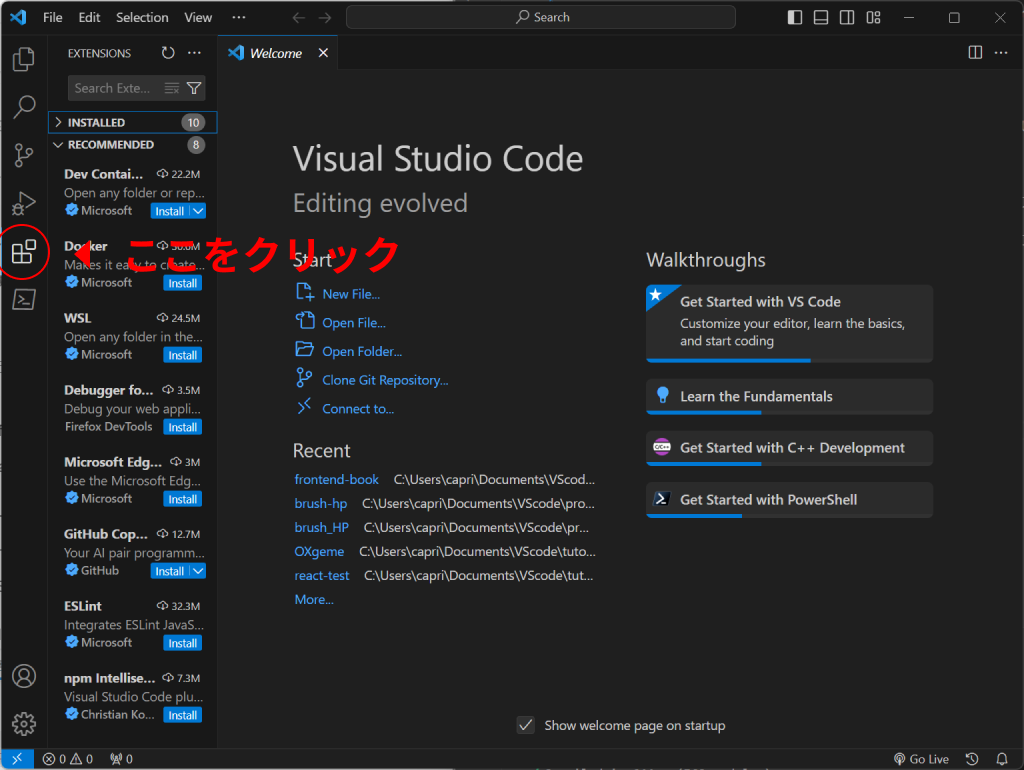Refresh the extensions list

[168, 53]
